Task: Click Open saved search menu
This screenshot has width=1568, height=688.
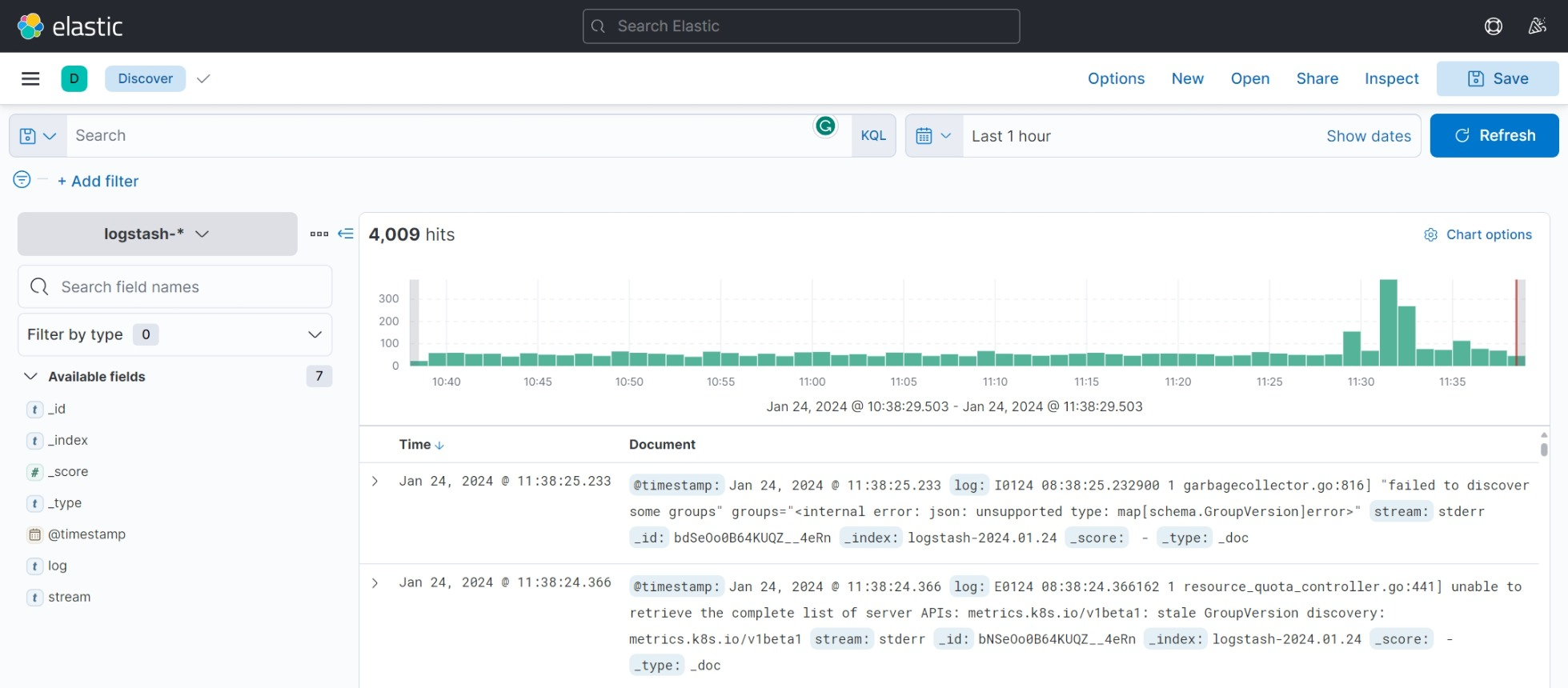Action: coord(1249,78)
